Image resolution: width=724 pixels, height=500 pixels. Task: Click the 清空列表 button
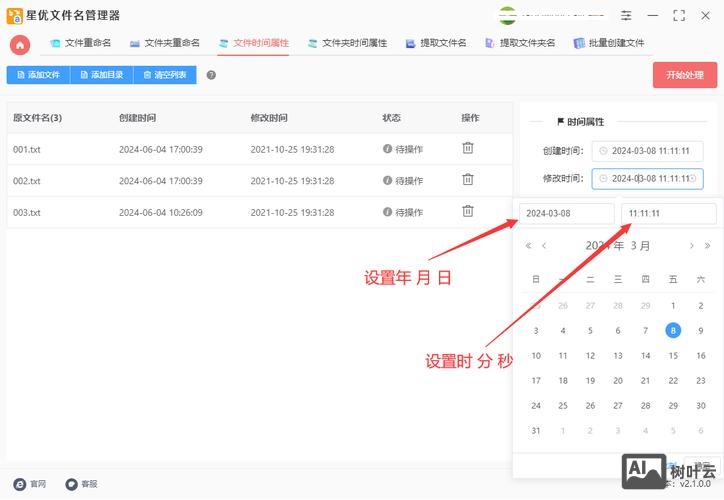tap(165, 75)
